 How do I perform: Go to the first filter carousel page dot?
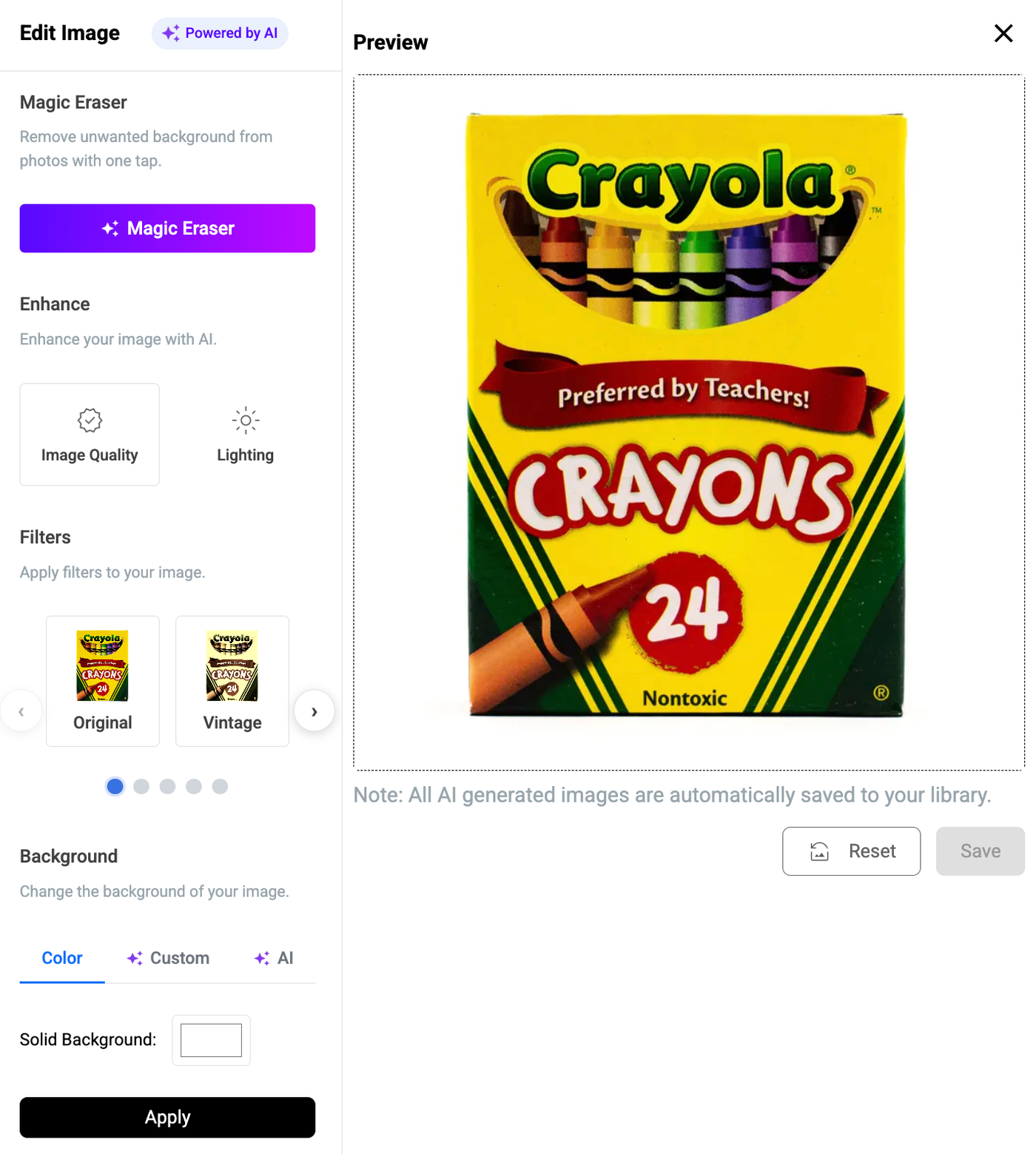115,786
